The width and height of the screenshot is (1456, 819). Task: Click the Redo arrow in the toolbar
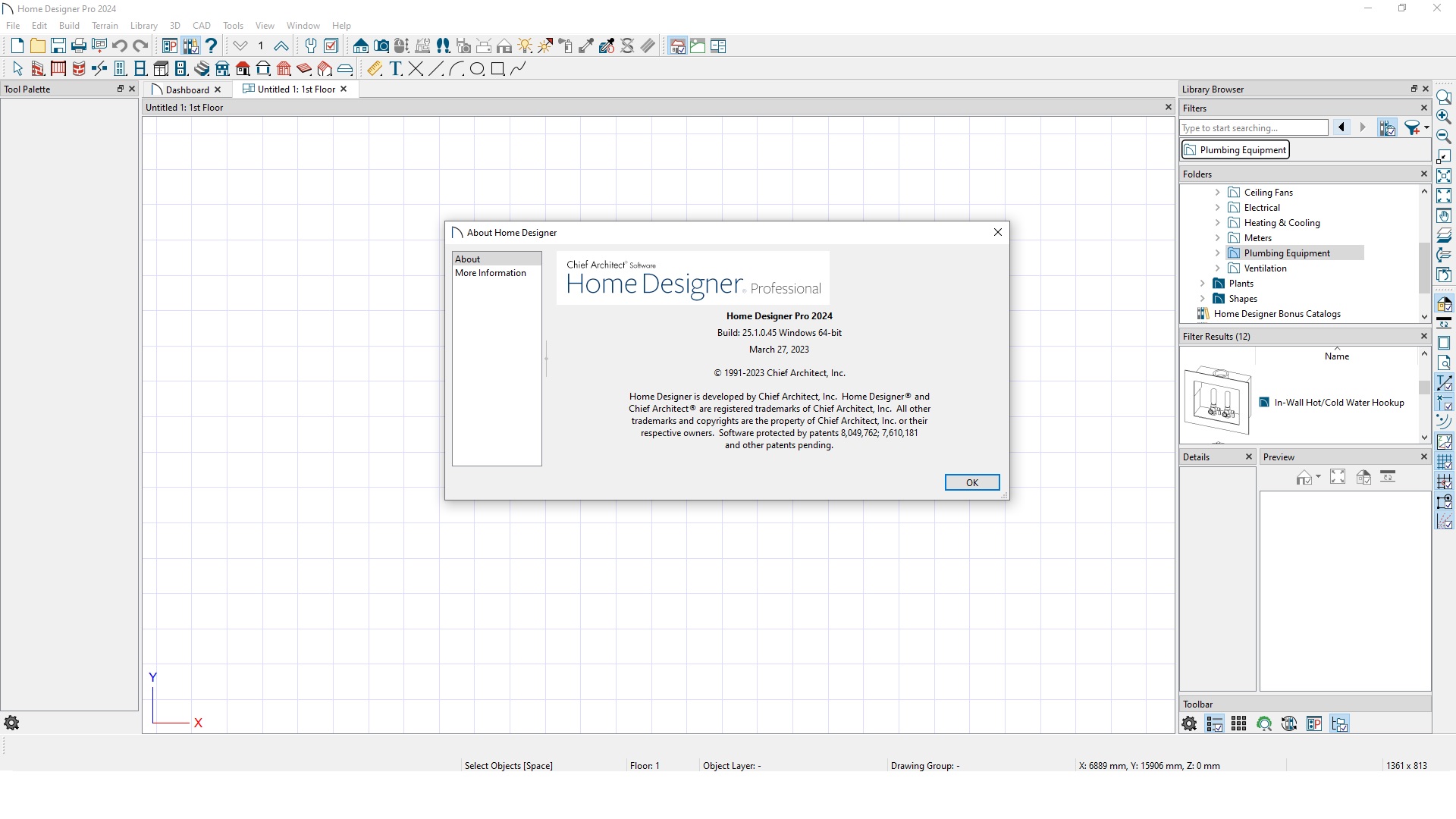pos(140,46)
